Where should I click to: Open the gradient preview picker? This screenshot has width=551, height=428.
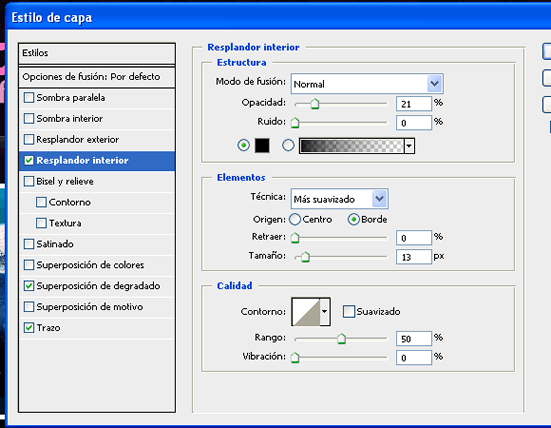351,146
